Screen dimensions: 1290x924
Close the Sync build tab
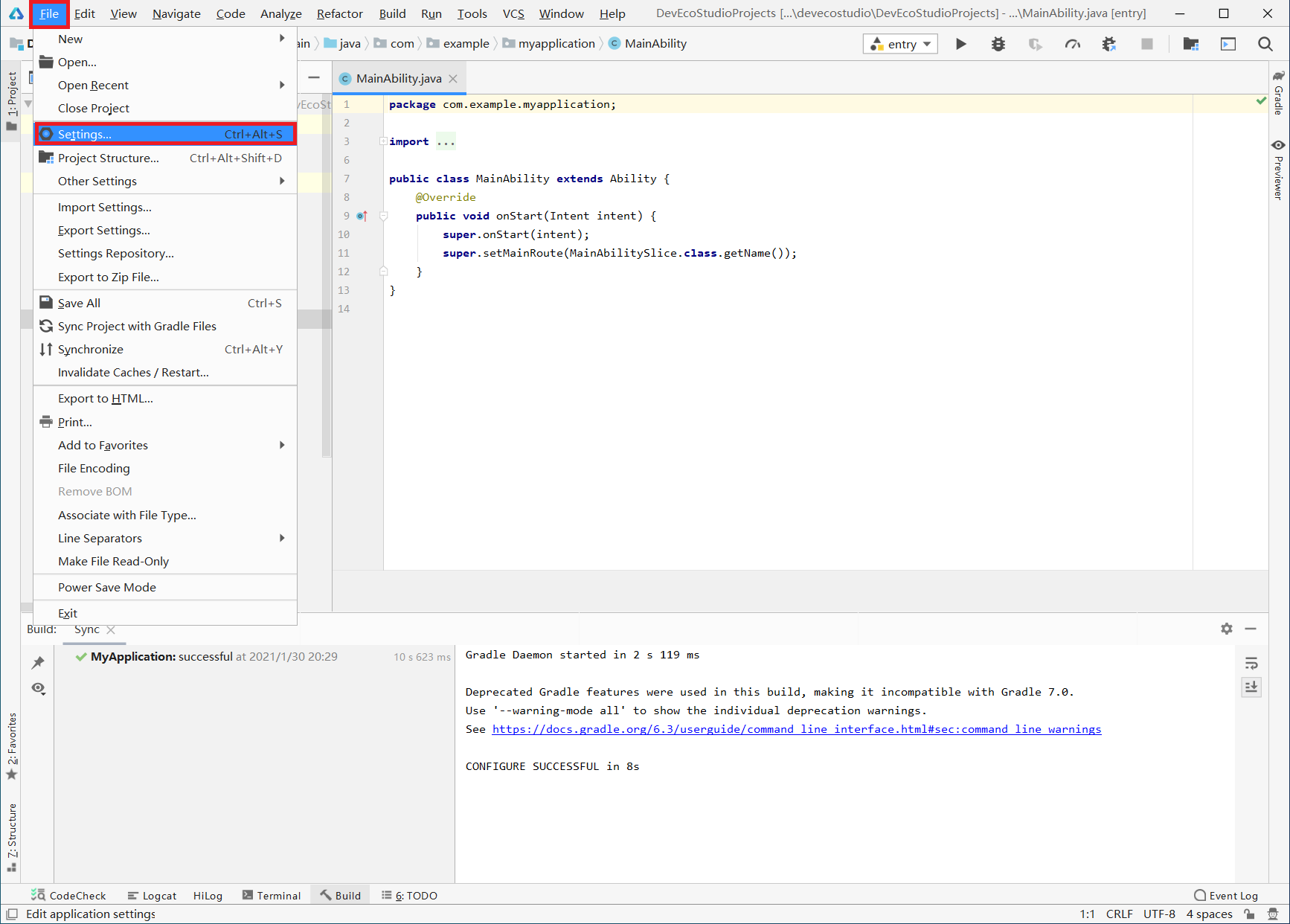pyautogui.click(x=111, y=629)
